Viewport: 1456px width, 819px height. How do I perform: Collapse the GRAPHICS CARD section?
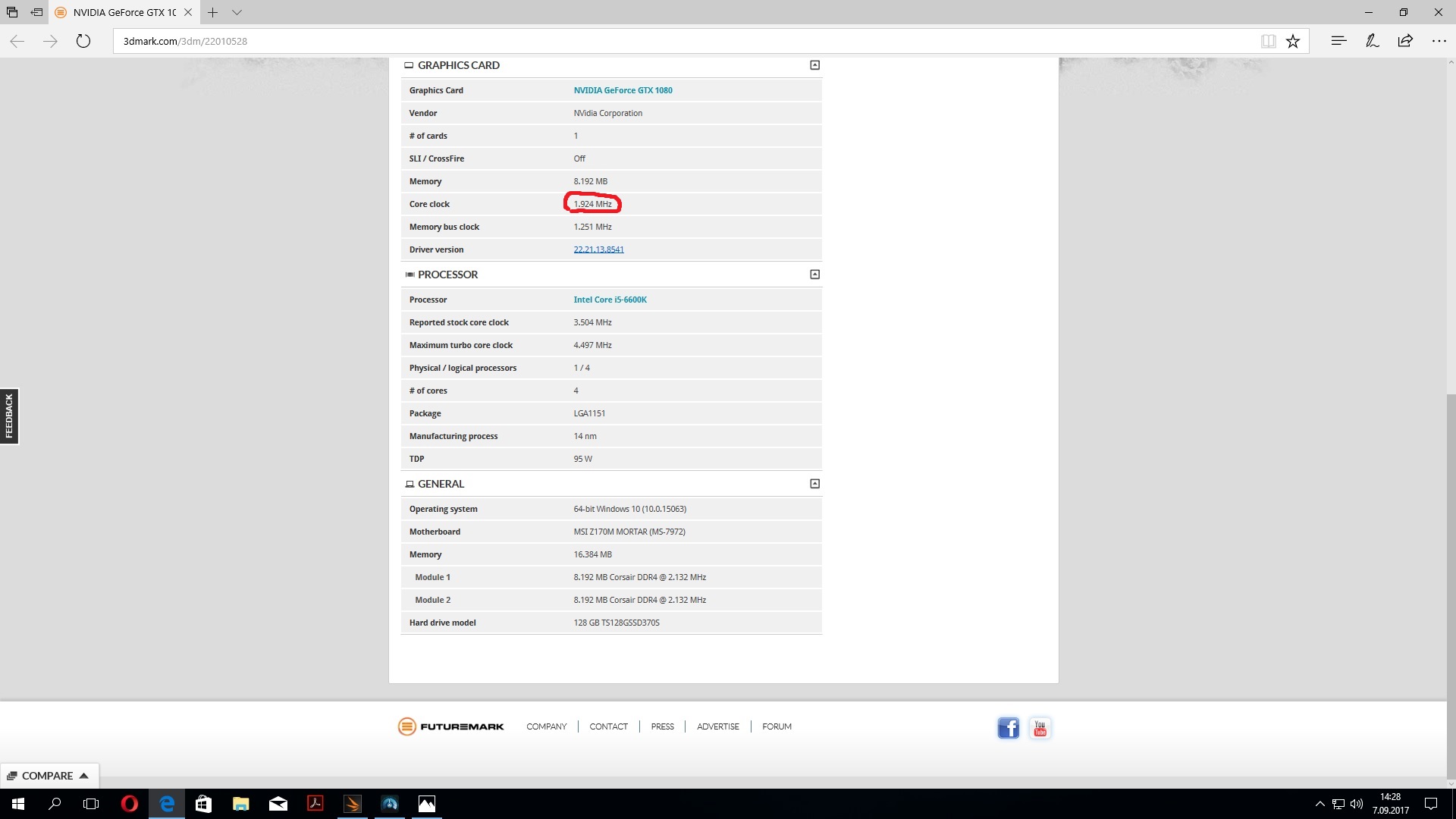click(x=814, y=65)
